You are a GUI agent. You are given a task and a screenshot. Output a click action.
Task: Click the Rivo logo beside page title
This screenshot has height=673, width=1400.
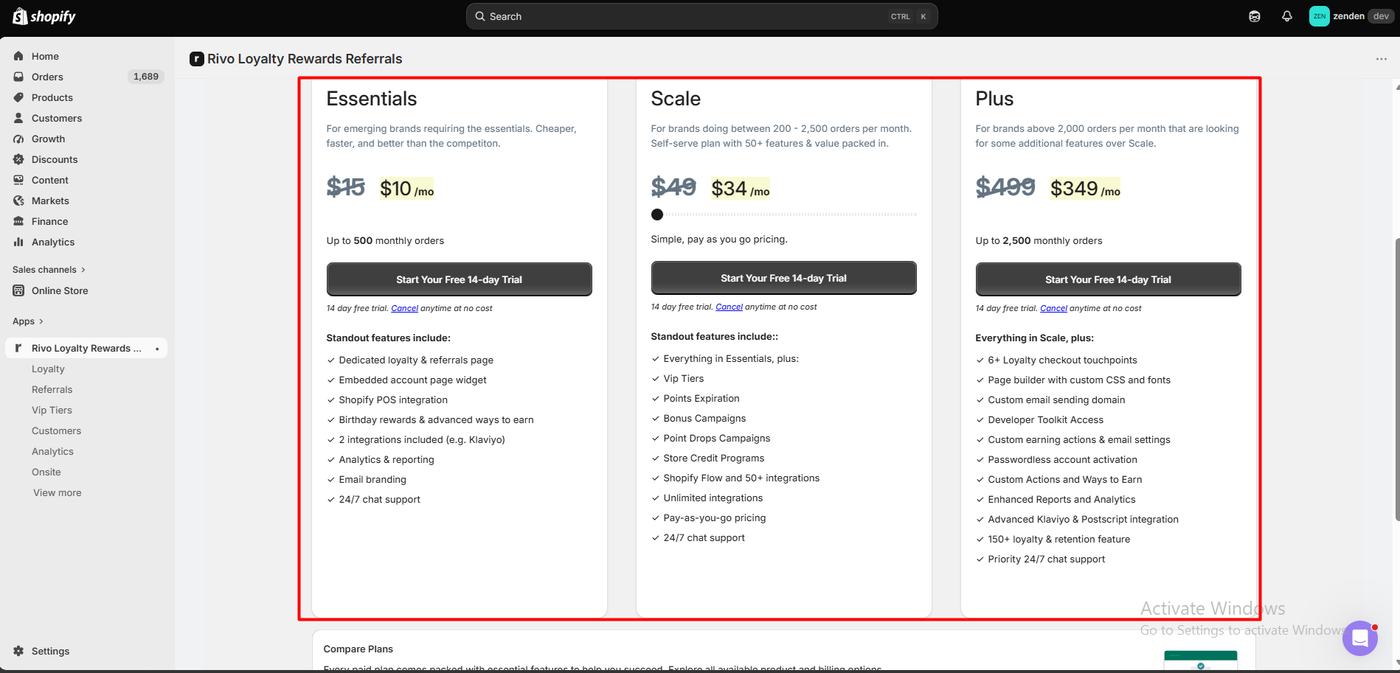196,59
